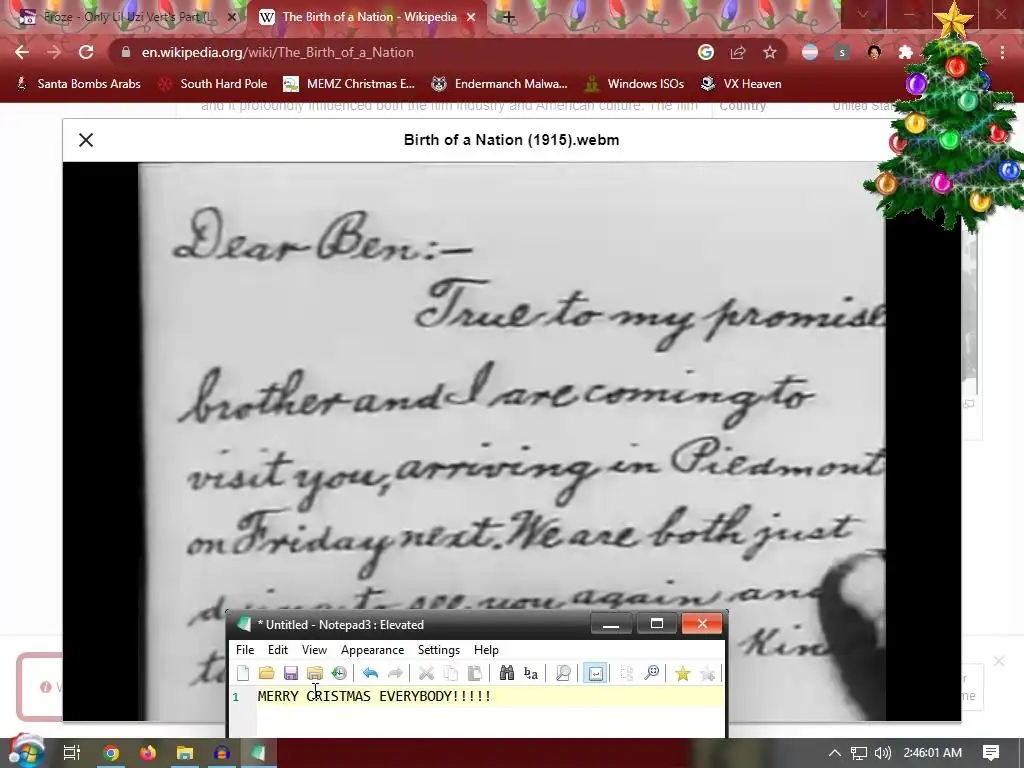Open the MEMZ Christmas bookmark
1024x768 pixels.
click(349, 84)
